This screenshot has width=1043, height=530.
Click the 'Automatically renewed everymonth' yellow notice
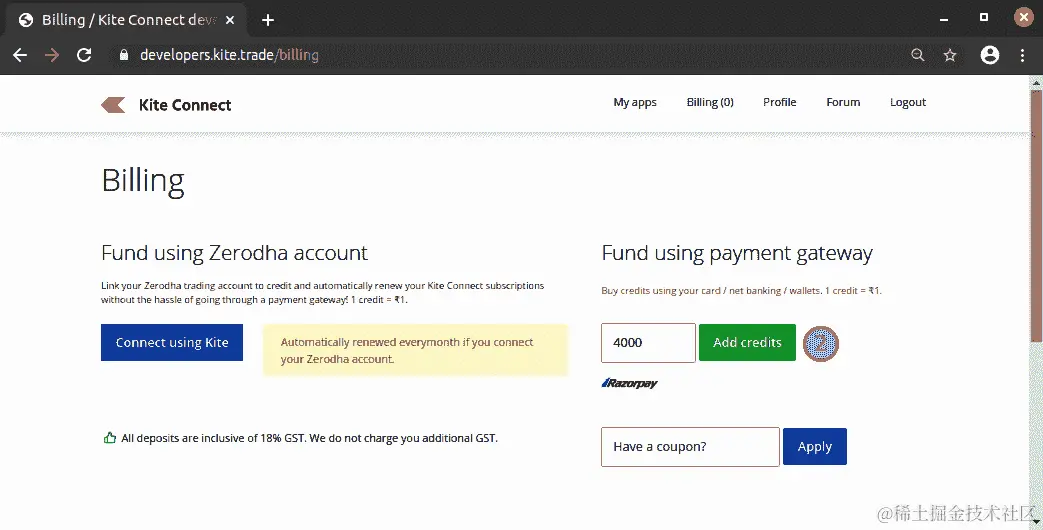point(416,350)
